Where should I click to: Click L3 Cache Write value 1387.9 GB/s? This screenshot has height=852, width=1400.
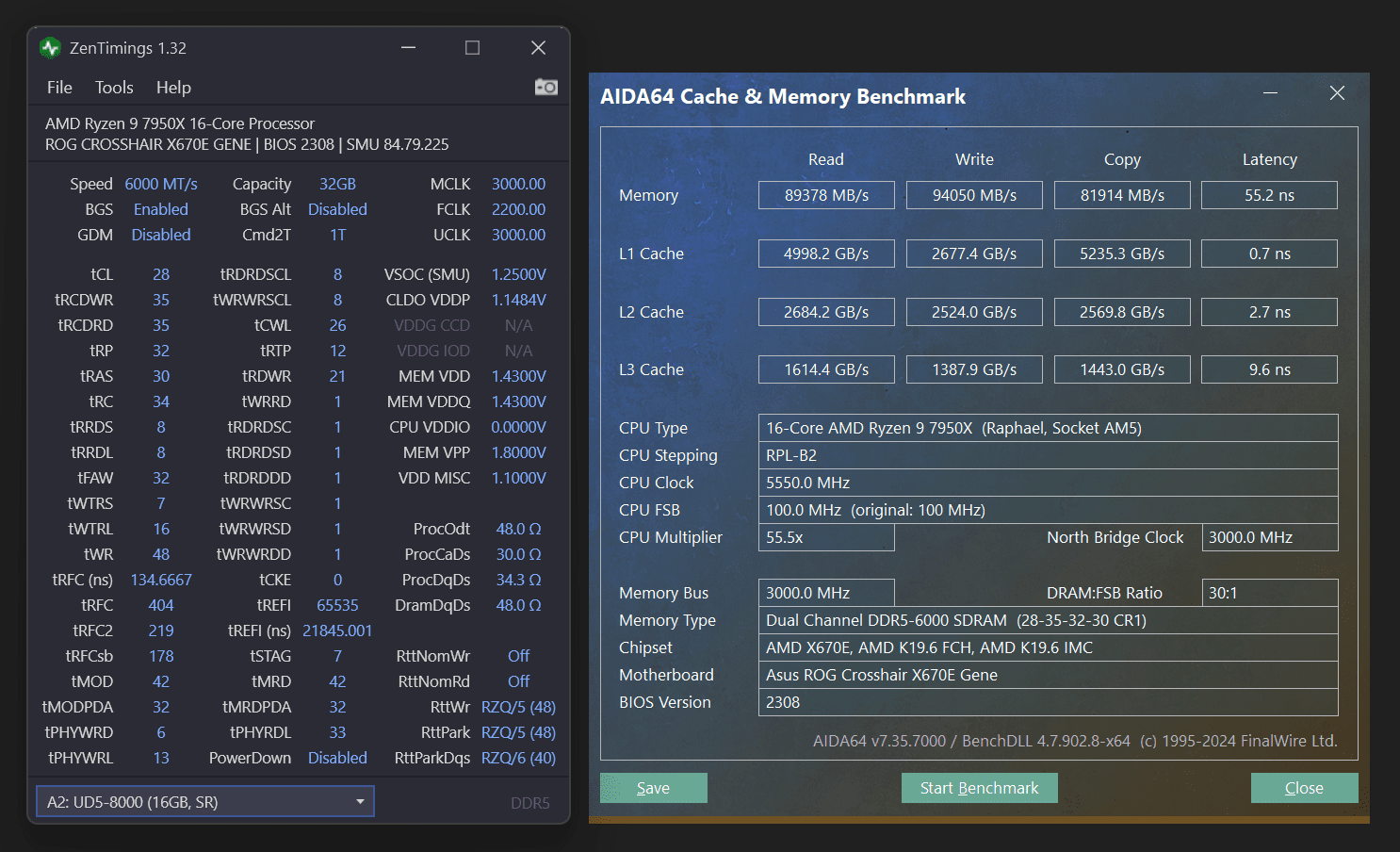pyautogui.click(x=974, y=369)
